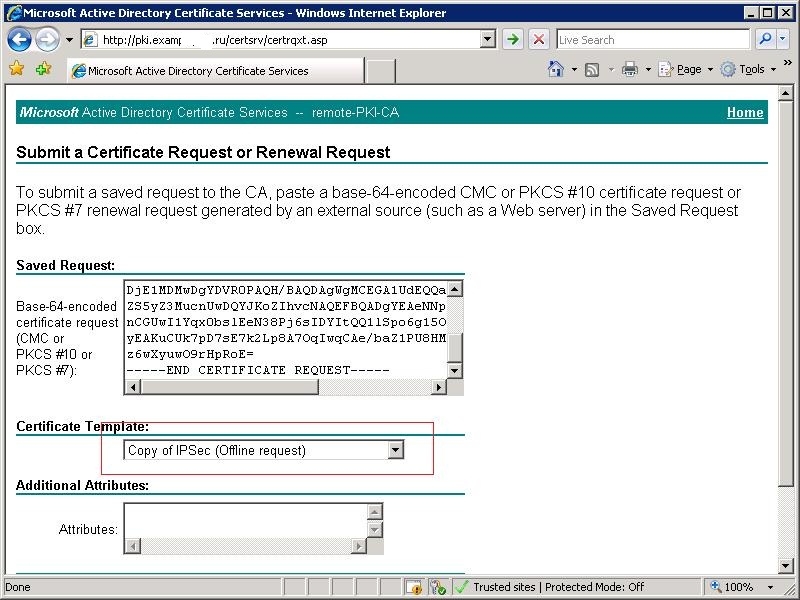Click the Home page house icon
The width and height of the screenshot is (800, 600).
(556, 69)
